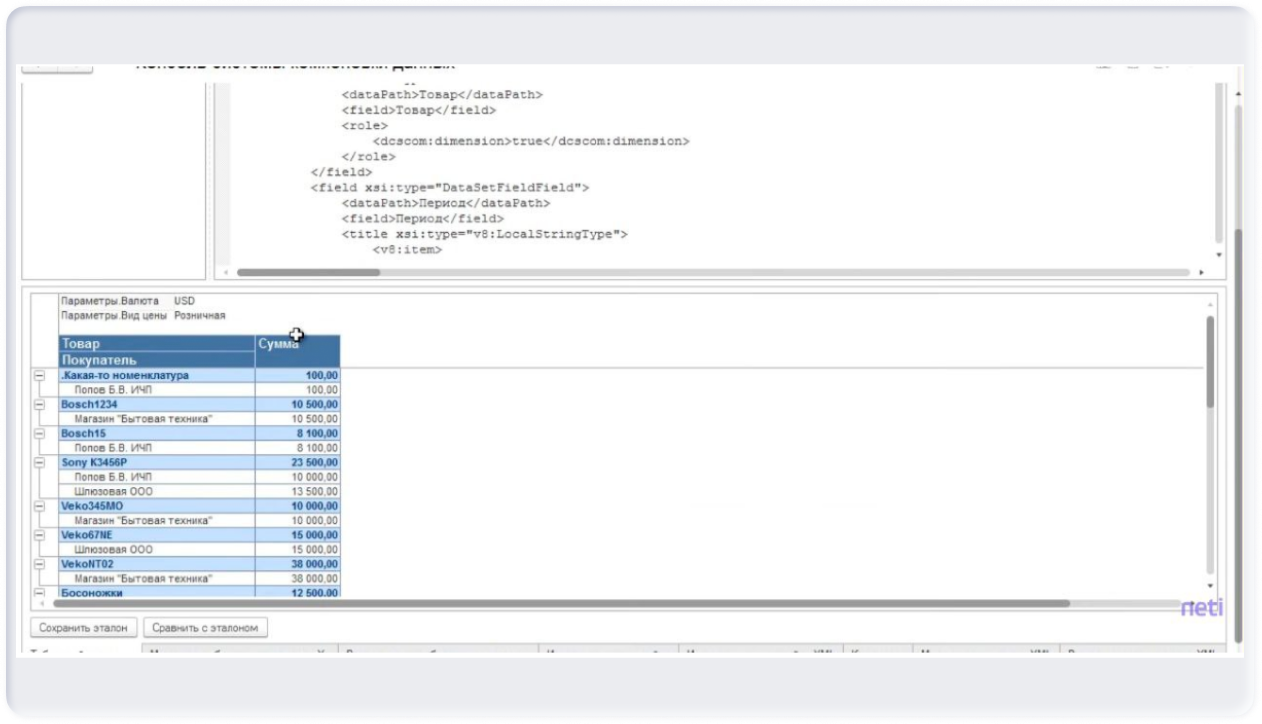Click the 'Сохранить эталон' button
Screen dimensions: 1262x724
(84, 628)
